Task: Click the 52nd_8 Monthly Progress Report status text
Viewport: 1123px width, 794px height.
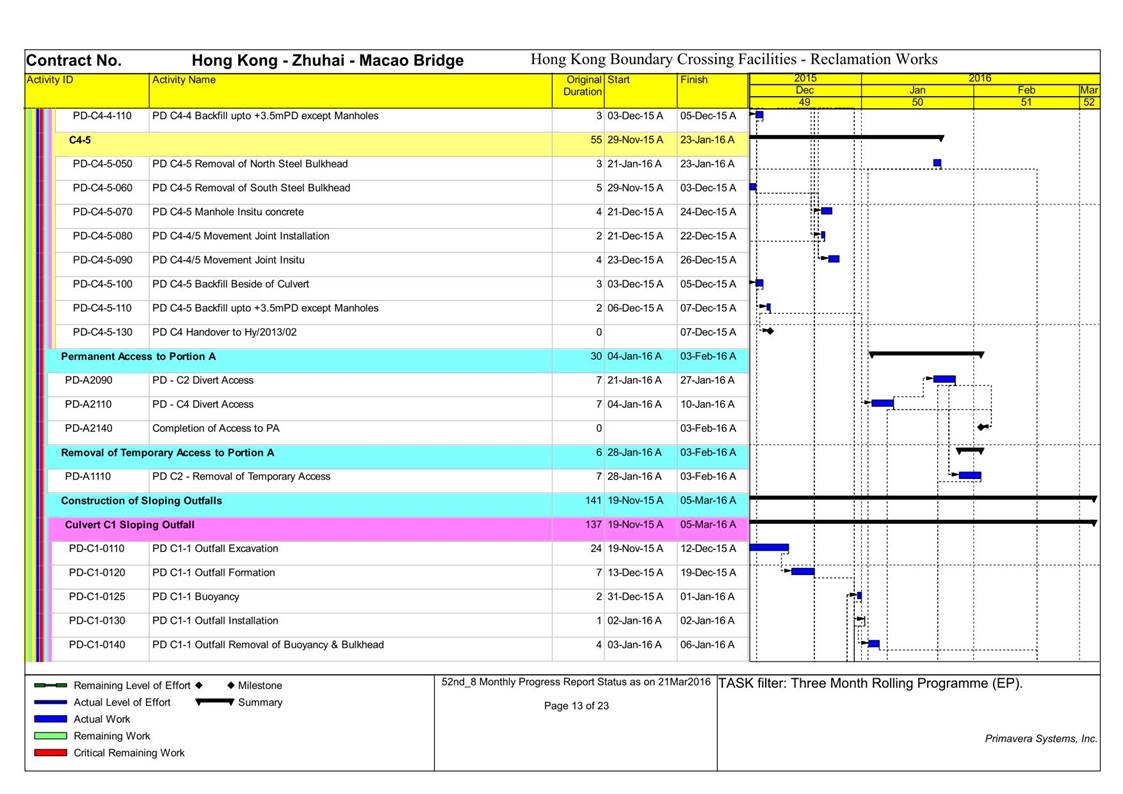Action: click(576, 682)
